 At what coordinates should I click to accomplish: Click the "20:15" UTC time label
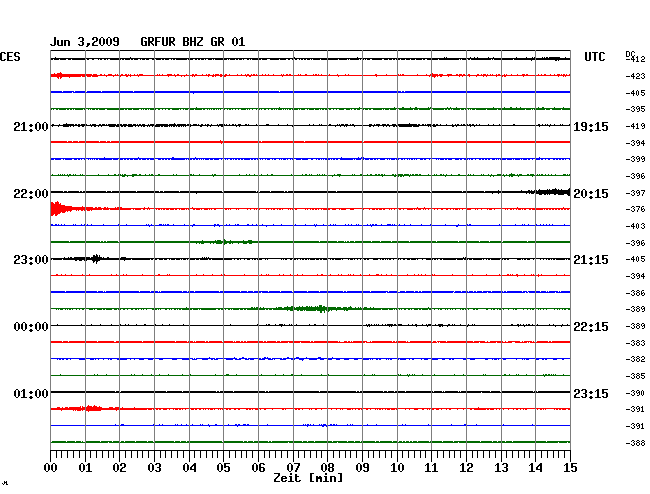[x=591, y=194]
